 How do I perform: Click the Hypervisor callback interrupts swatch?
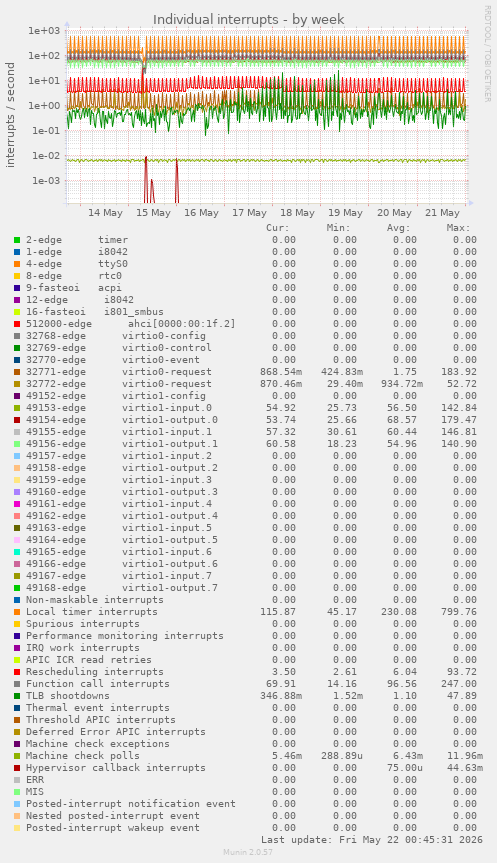click(17, 768)
